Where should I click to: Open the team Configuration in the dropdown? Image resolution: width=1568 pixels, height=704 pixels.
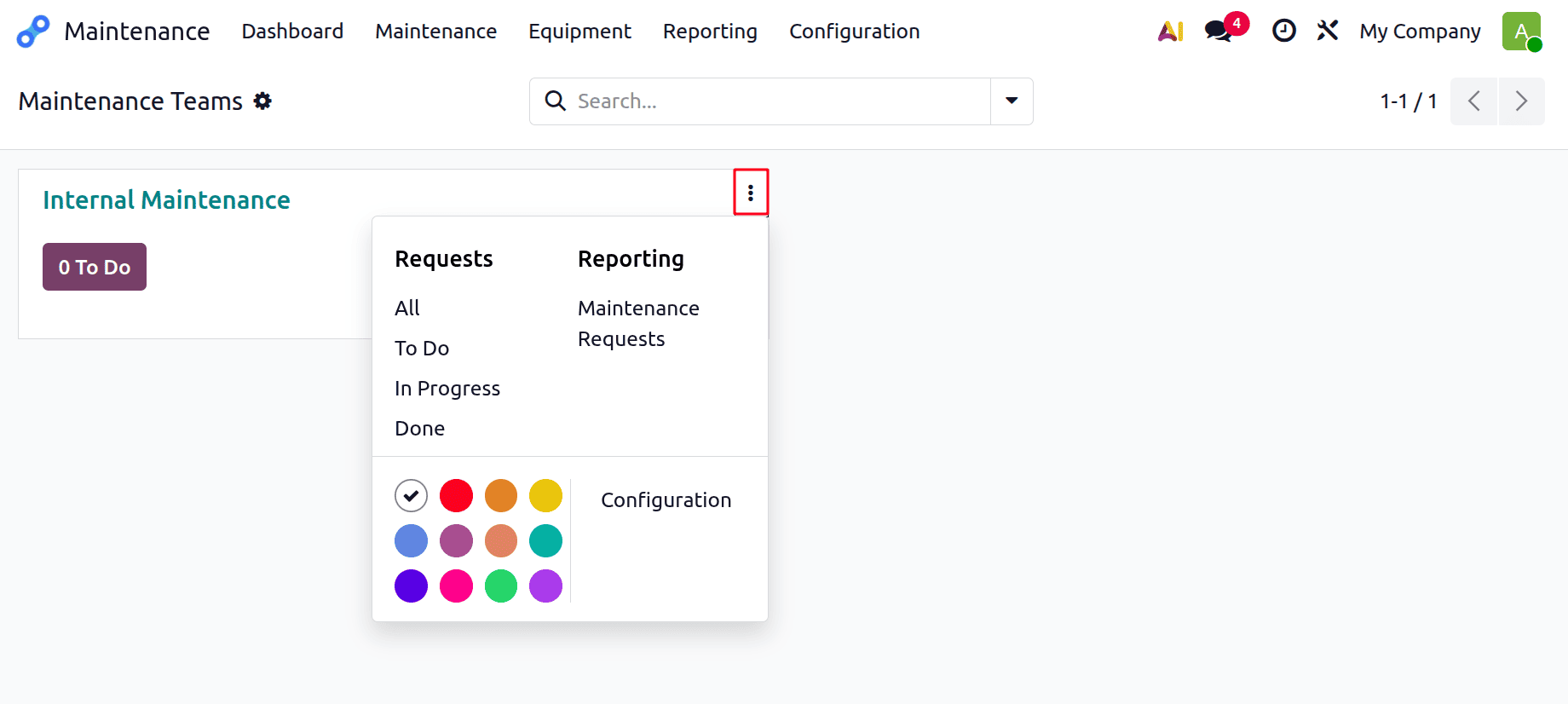[666, 499]
